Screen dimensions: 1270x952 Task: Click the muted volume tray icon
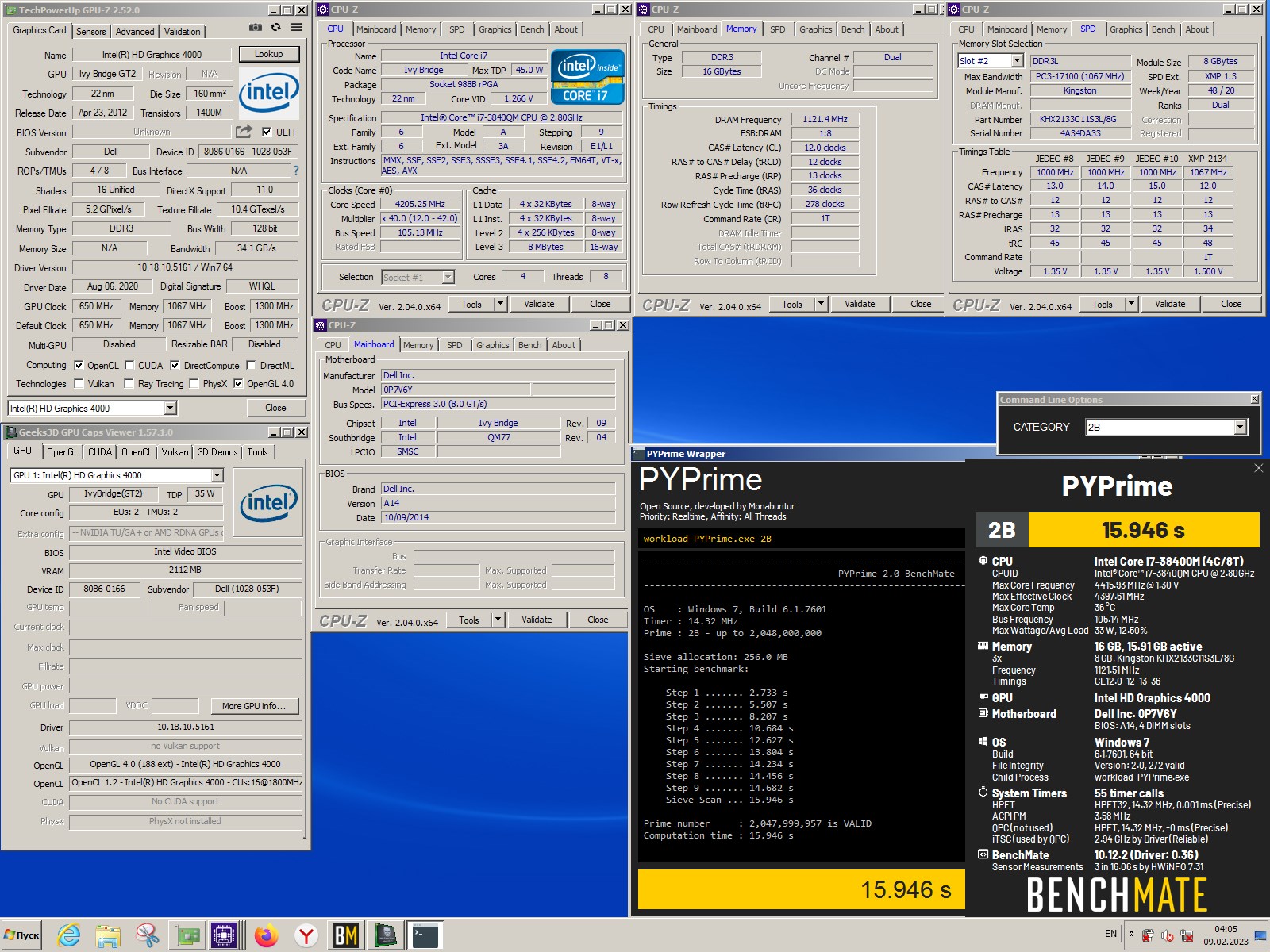[1168, 935]
